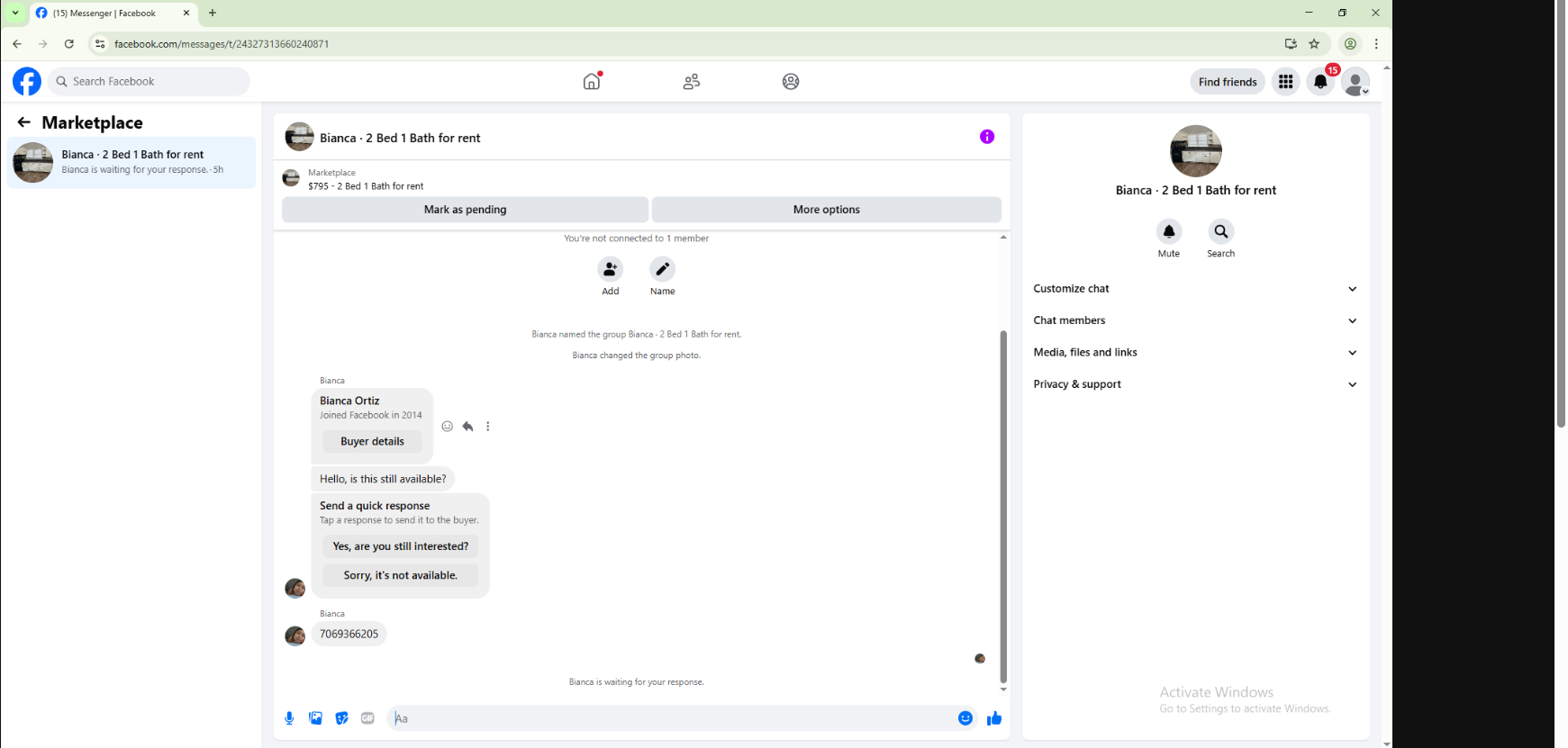The width and height of the screenshot is (1568, 748).
Task: Click the message 7069366205
Action: click(x=349, y=635)
